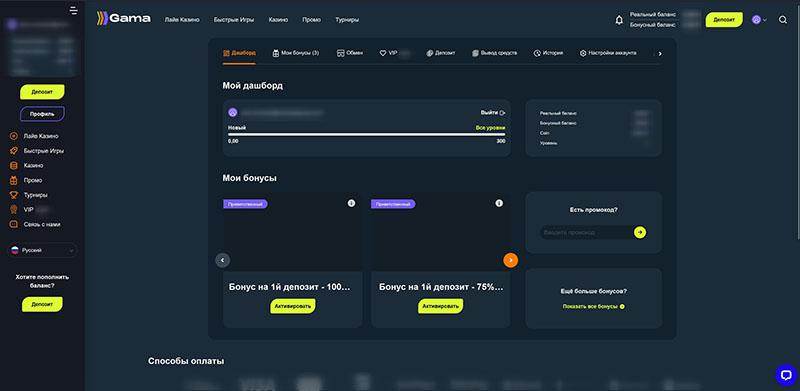Viewport: 800px width, 391px height.
Task: Switch to Мои бонусы (3) tab
Action: point(296,53)
